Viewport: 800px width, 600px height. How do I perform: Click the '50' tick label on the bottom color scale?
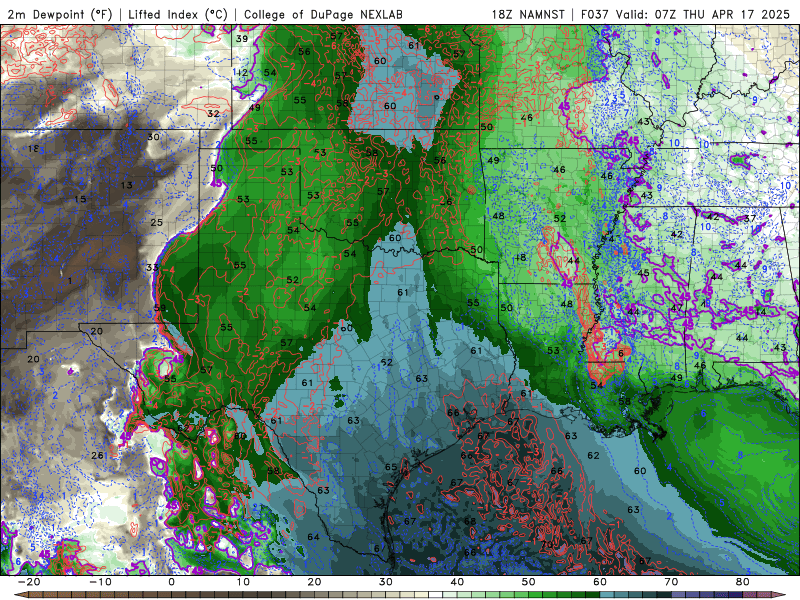(x=529, y=582)
